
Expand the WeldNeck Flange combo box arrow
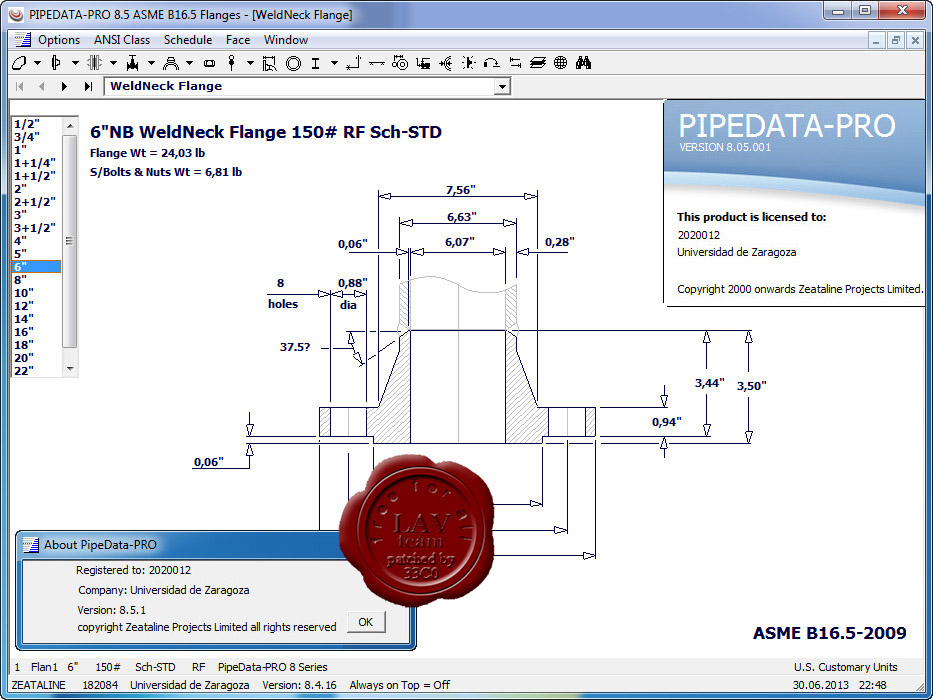point(503,87)
